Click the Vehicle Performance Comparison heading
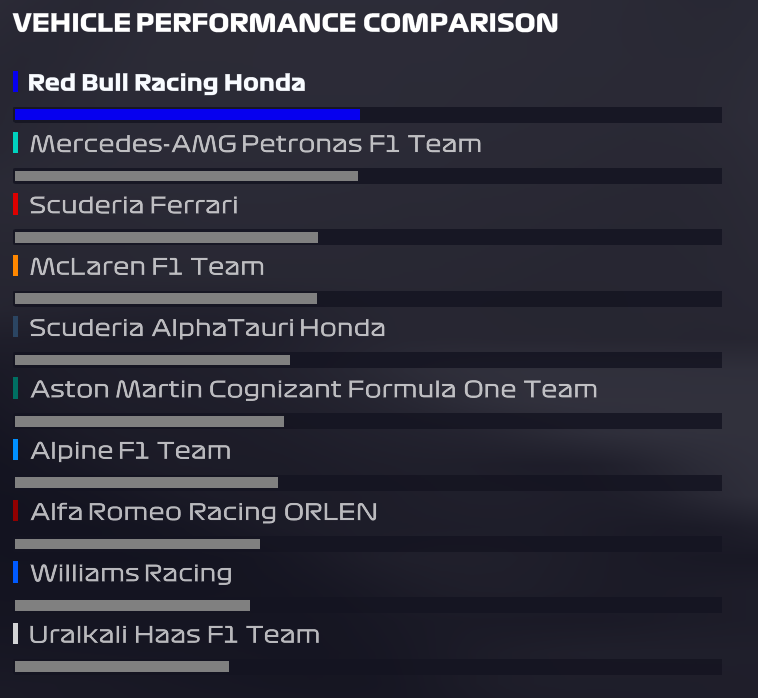The image size is (758, 698). (x=285, y=24)
